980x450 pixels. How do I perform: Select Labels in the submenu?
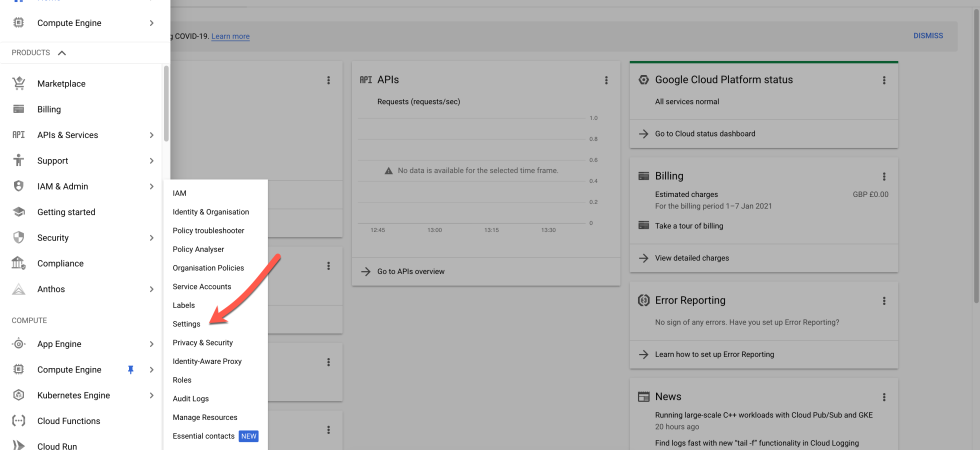pos(184,305)
